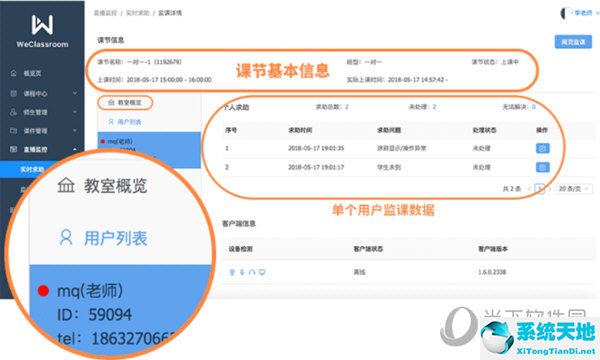Click the 求助时间 column header

300,130
